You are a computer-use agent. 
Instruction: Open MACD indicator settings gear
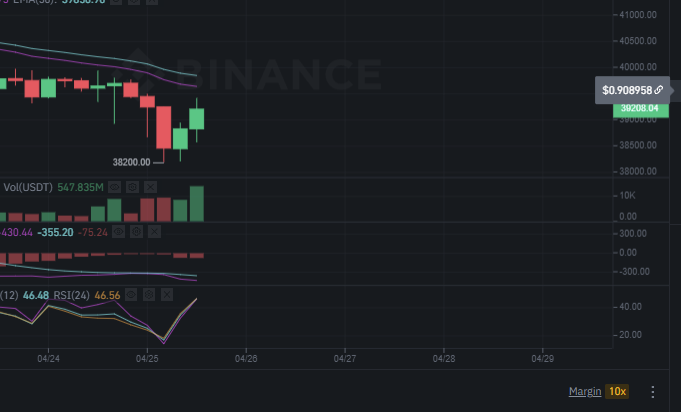pyautogui.click(x=137, y=232)
